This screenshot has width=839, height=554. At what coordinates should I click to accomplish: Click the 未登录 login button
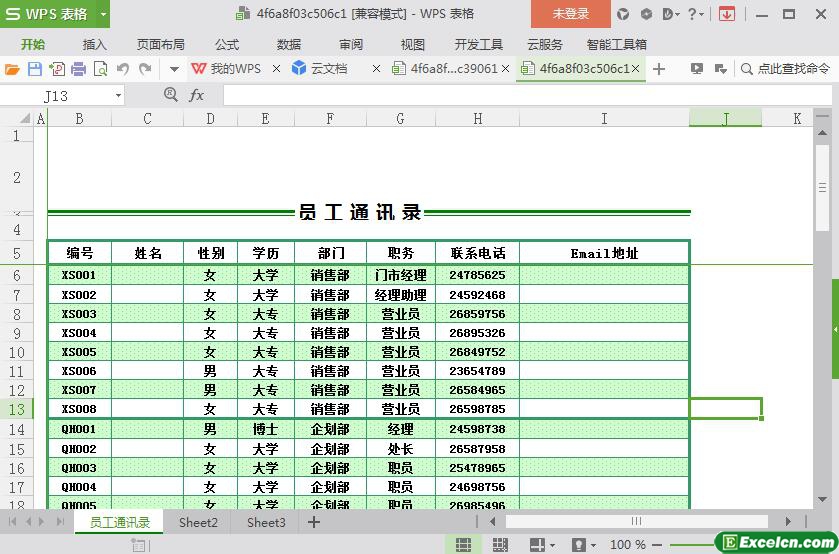click(x=571, y=14)
